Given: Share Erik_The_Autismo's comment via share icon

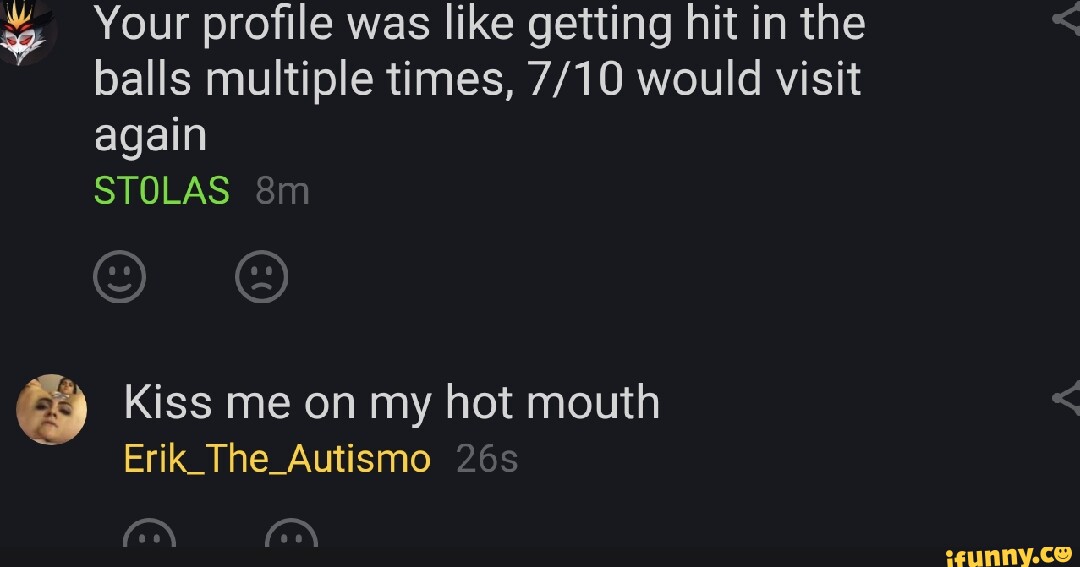Looking at the screenshot, I should tap(1067, 399).
